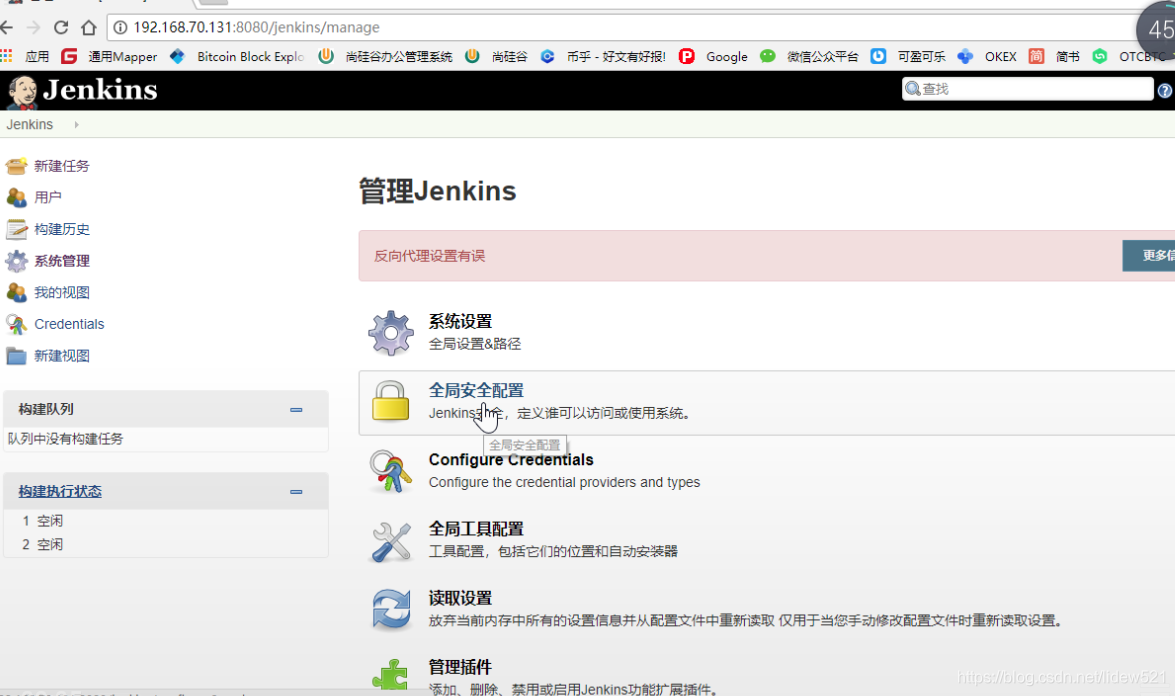1175x696 pixels.
Task: Click the 新建任务 icon in sidebar
Action: (16, 166)
